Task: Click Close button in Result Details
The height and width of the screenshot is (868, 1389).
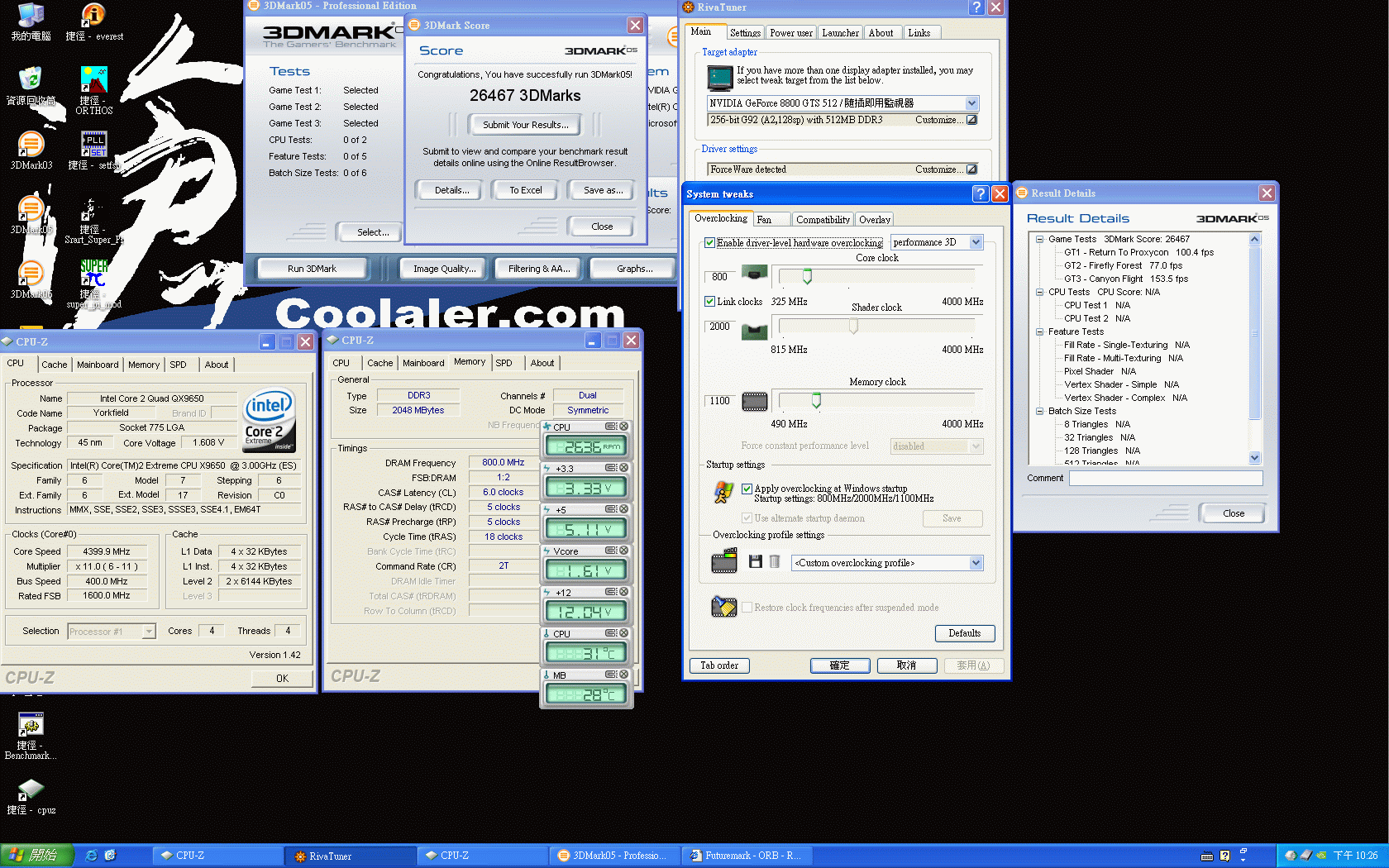Action: click(1233, 513)
